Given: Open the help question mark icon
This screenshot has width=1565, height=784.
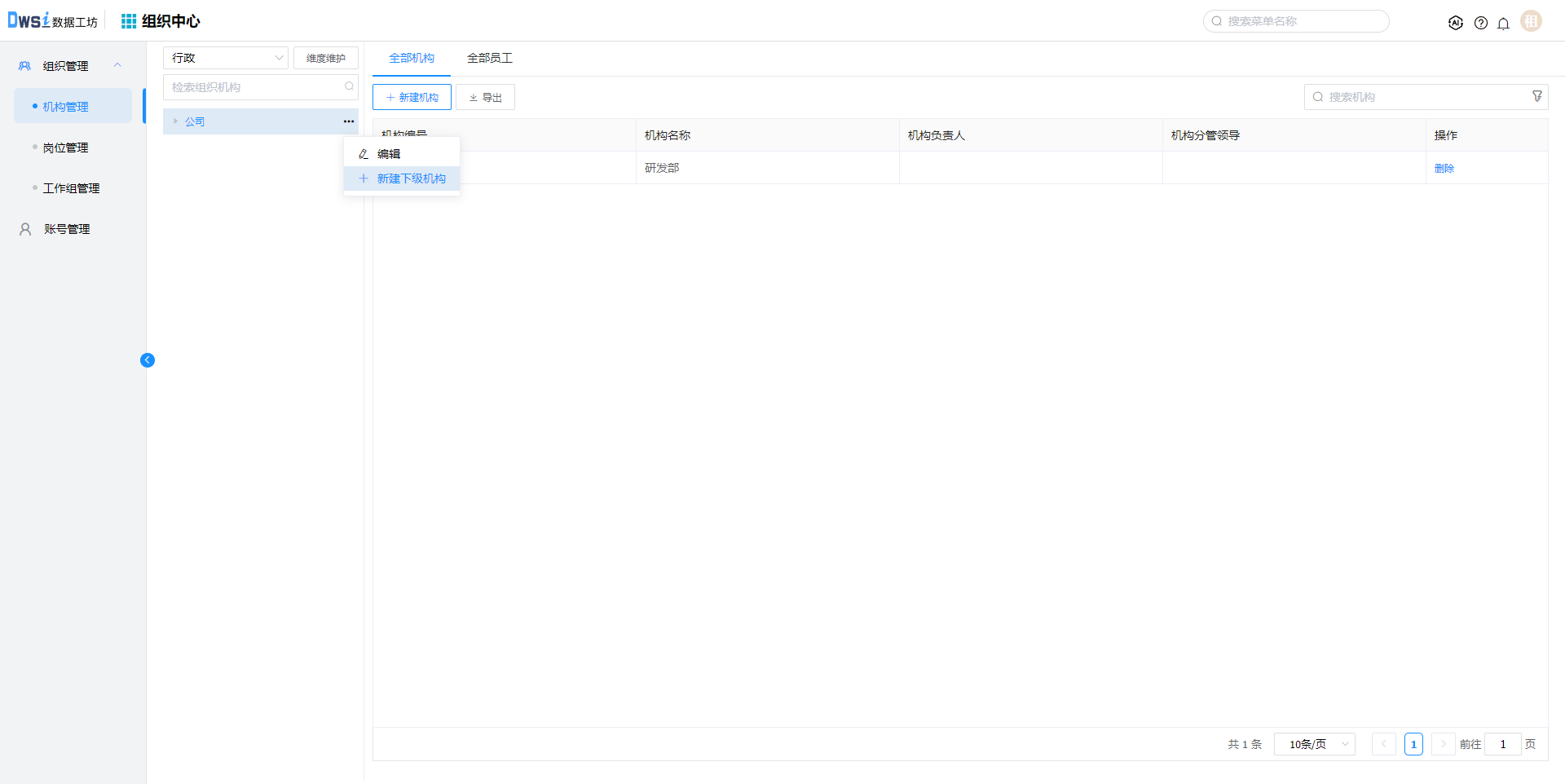Looking at the screenshot, I should [1480, 23].
